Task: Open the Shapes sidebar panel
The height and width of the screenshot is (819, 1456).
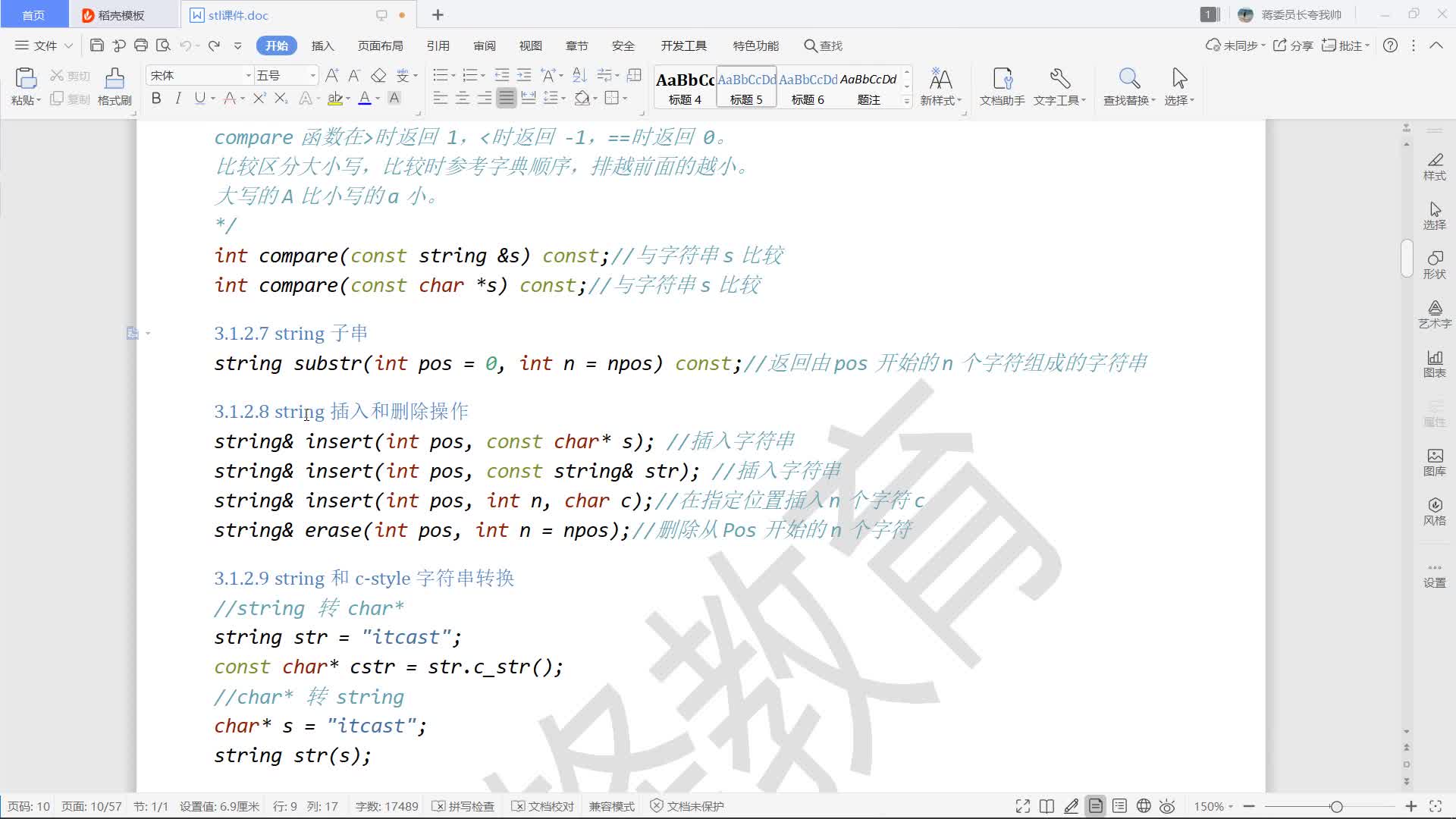Action: [1434, 265]
